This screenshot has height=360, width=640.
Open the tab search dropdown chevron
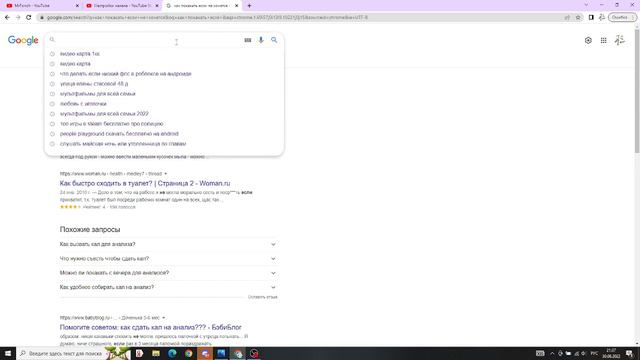(587, 5)
